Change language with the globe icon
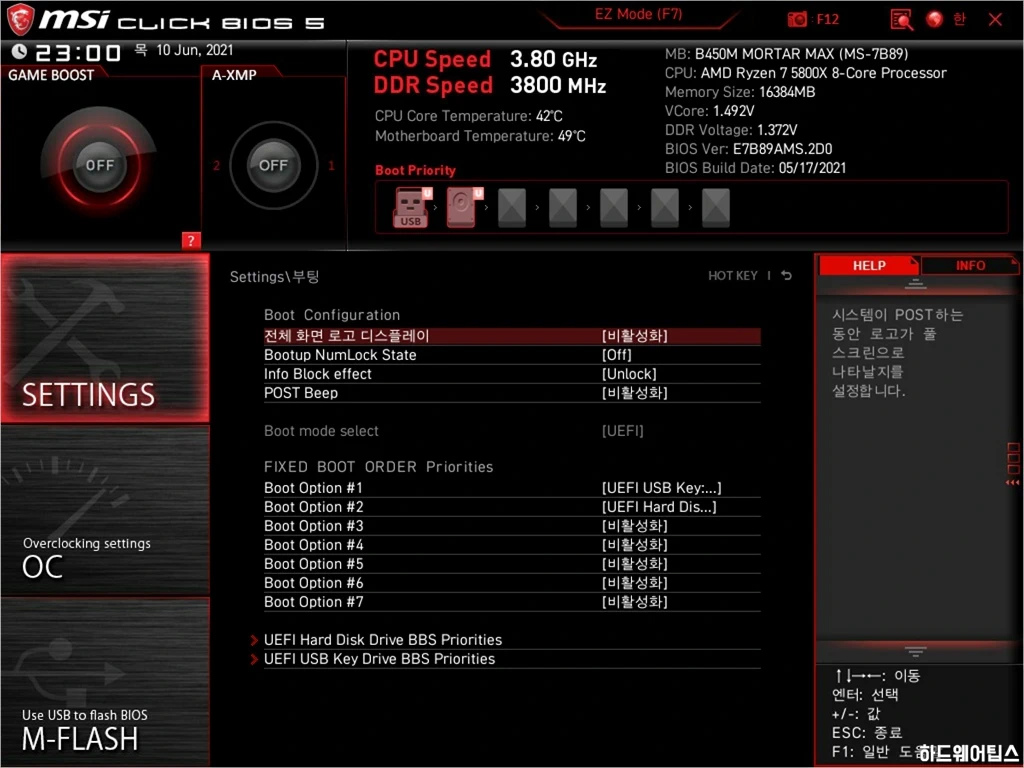The image size is (1024, 768). pos(935,19)
